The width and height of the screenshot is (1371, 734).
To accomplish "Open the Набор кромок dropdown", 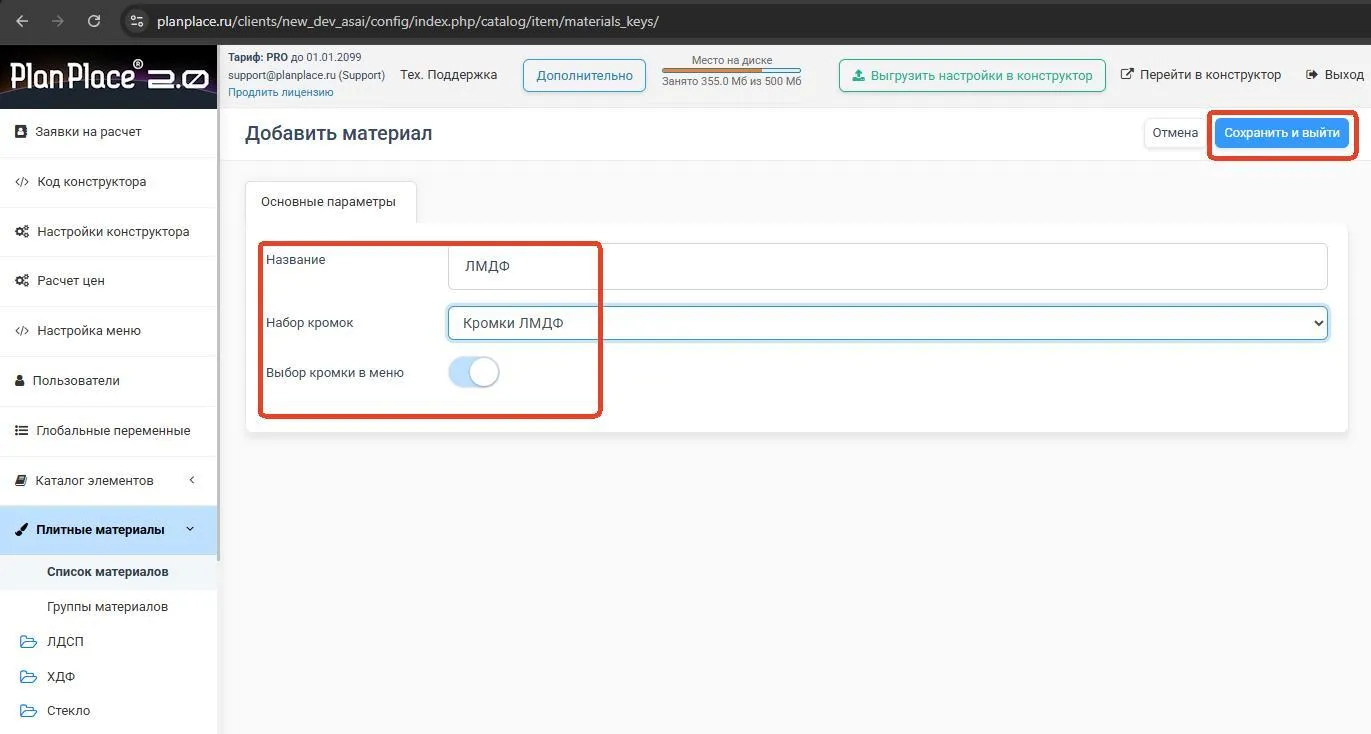I will click(888, 323).
